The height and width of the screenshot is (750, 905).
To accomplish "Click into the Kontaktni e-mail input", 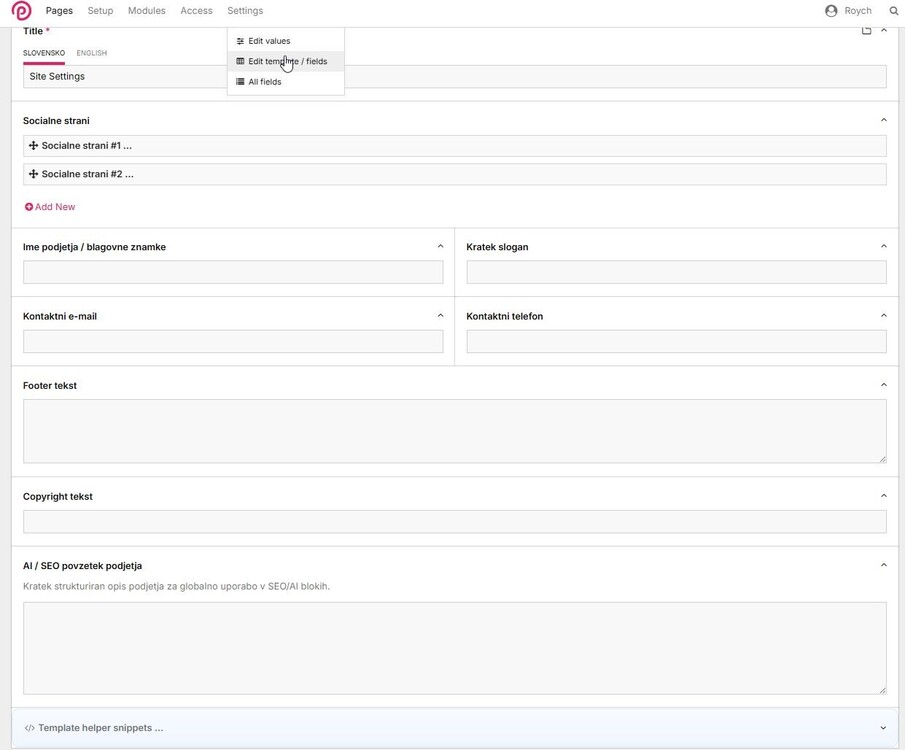I will tap(233, 341).
